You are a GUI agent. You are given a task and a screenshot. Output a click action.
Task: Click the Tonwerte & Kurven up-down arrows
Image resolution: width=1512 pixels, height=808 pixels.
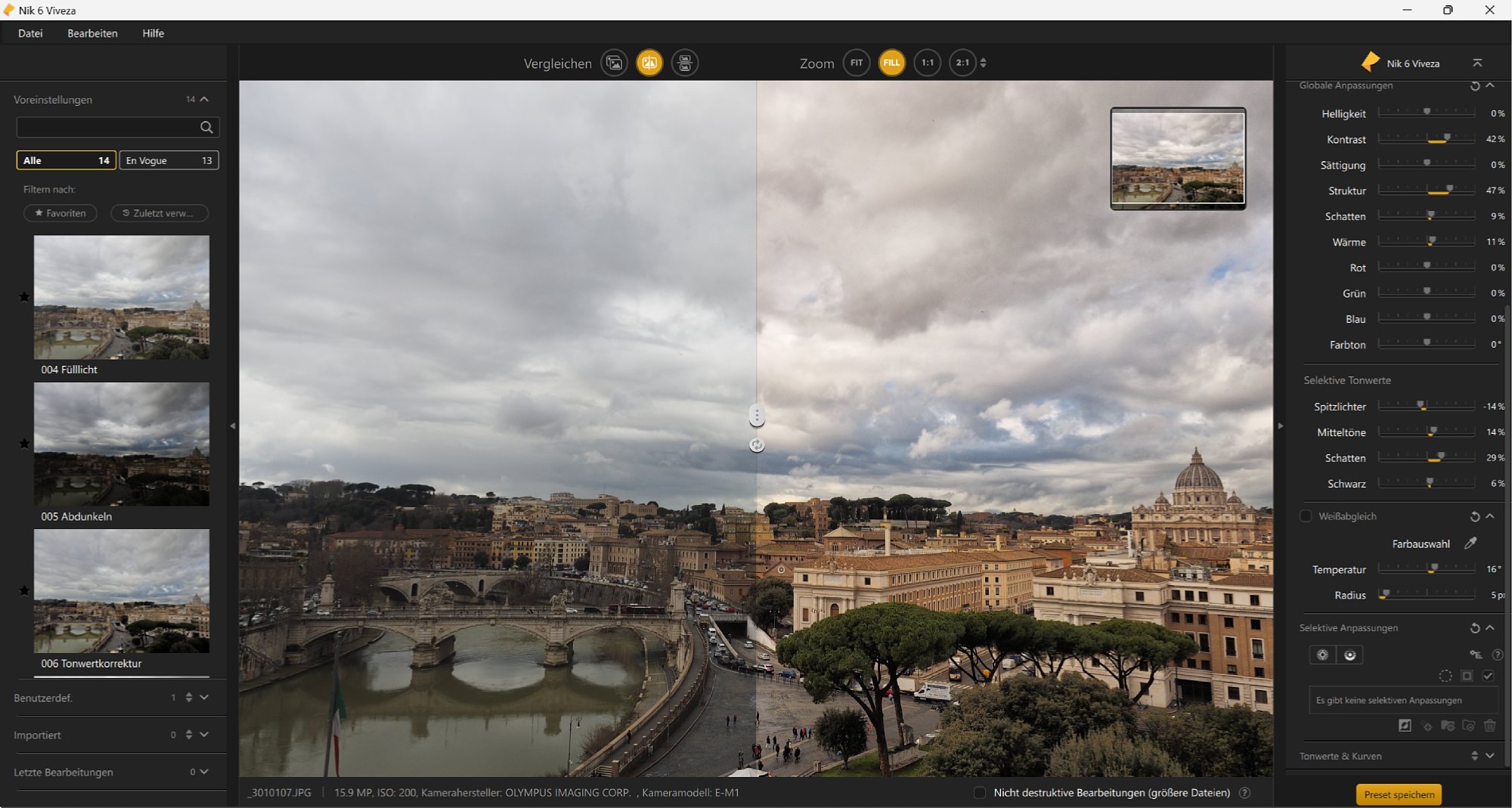pos(1475,756)
